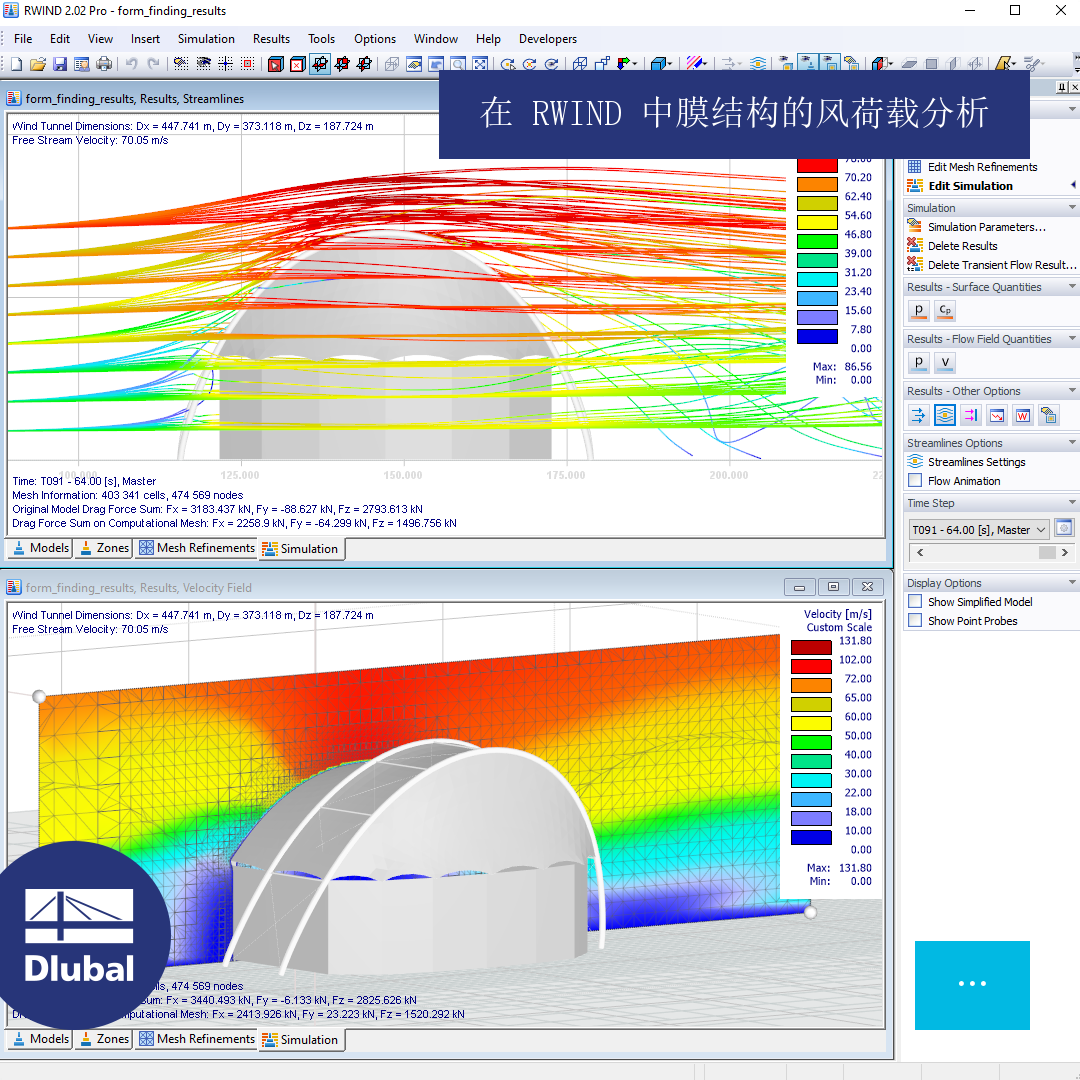Collapse Results - Flow Field Quantities section

1072,338
